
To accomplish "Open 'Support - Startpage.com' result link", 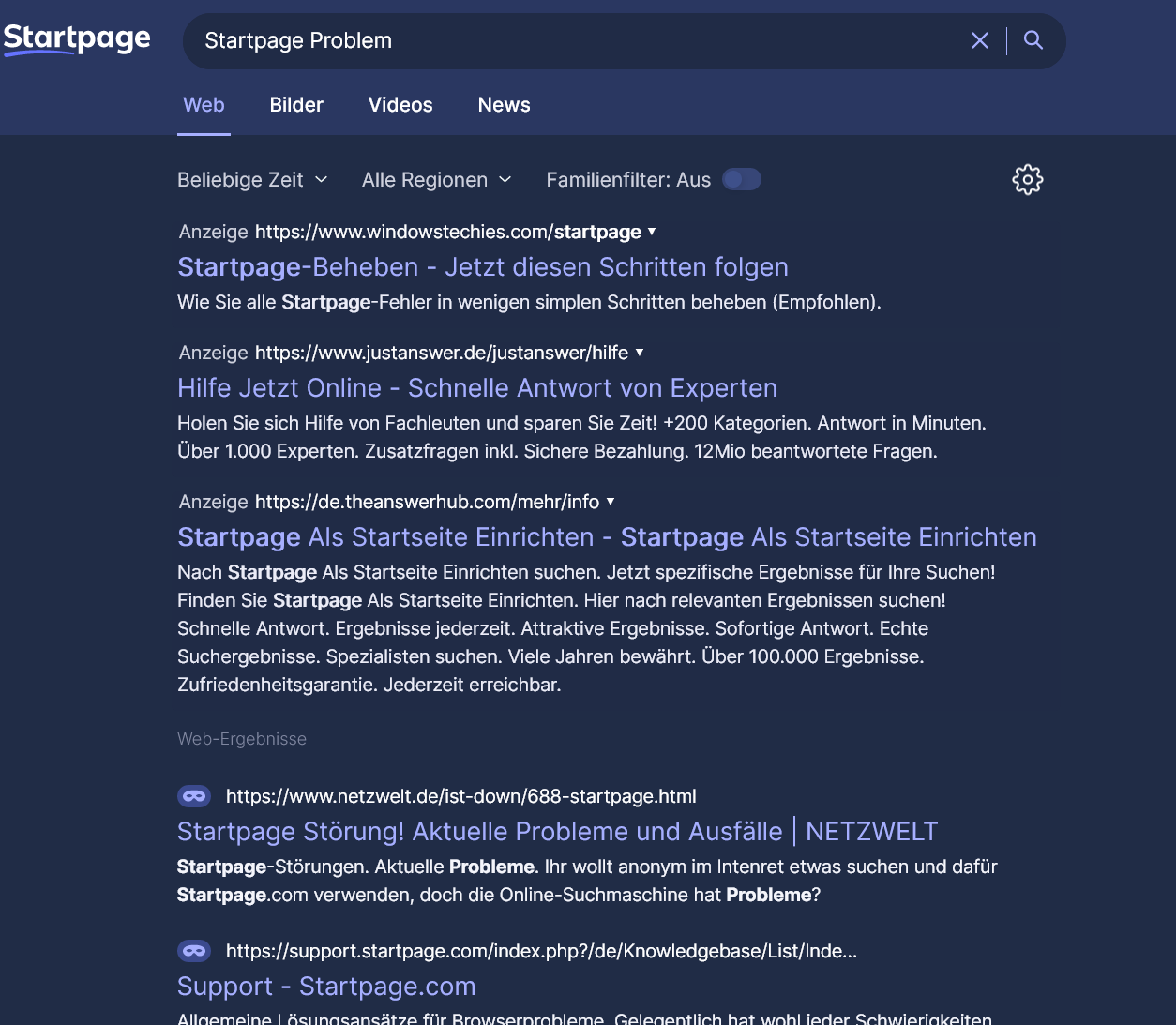I will (x=326, y=987).
